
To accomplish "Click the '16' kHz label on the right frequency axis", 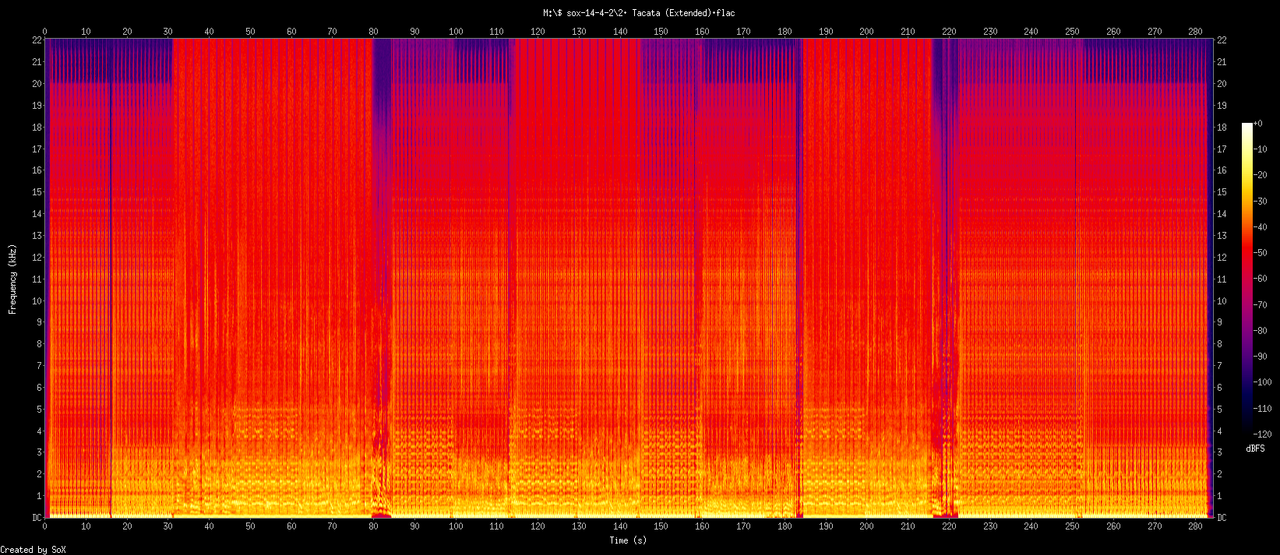I will tap(1224, 170).
